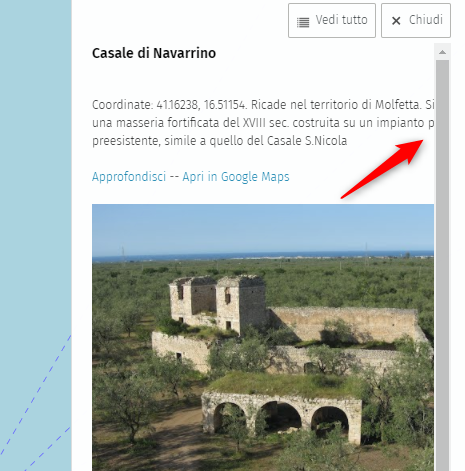
Task: Click the Casale di Navarrino title
Action: 154,53
